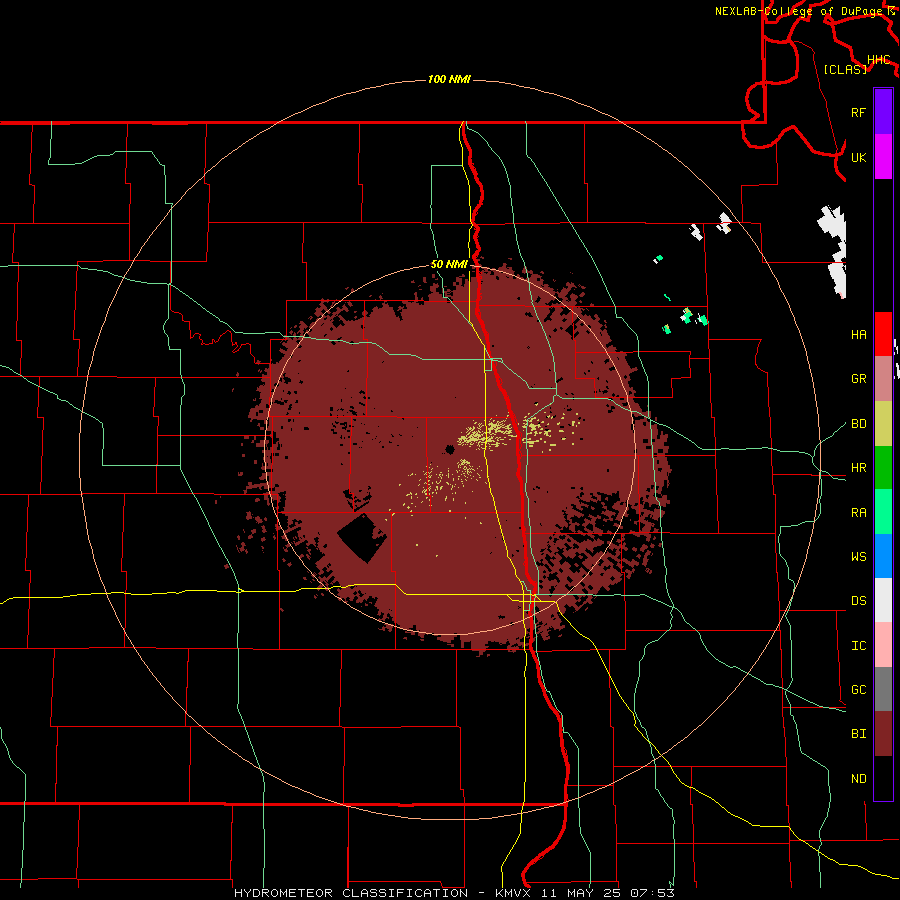Click the ND legend label
This screenshot has width=900, height=900.
coord(858,779)
